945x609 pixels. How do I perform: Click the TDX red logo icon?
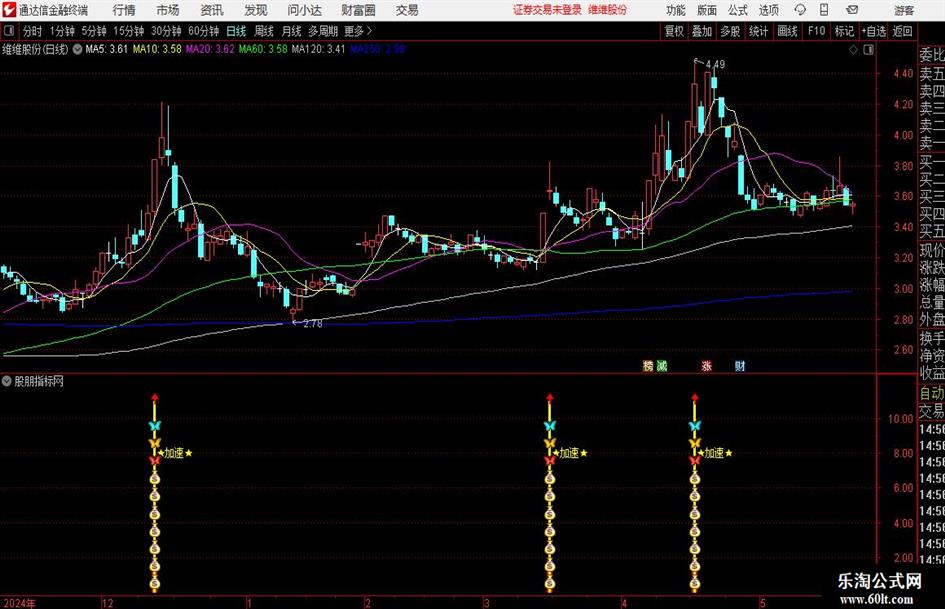[9, 10]
